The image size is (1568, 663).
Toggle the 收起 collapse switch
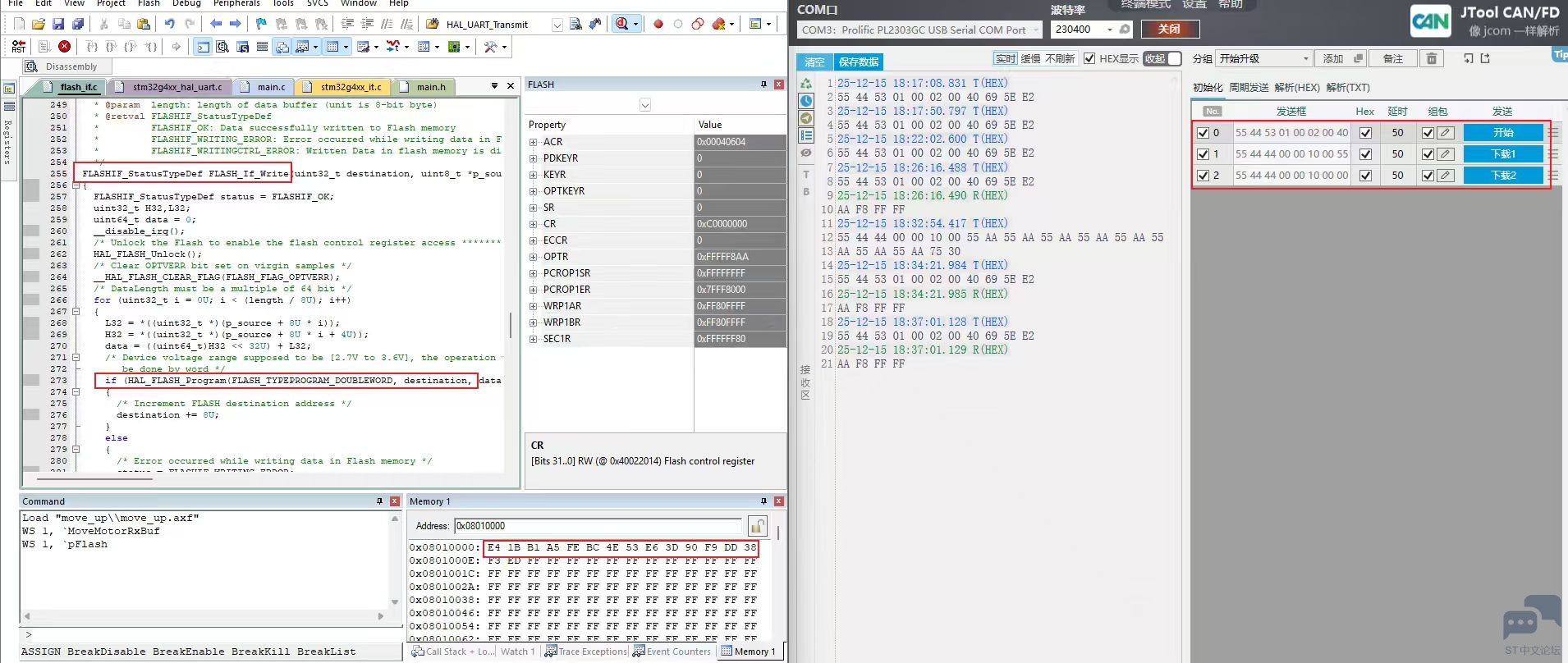(1162, 58)
